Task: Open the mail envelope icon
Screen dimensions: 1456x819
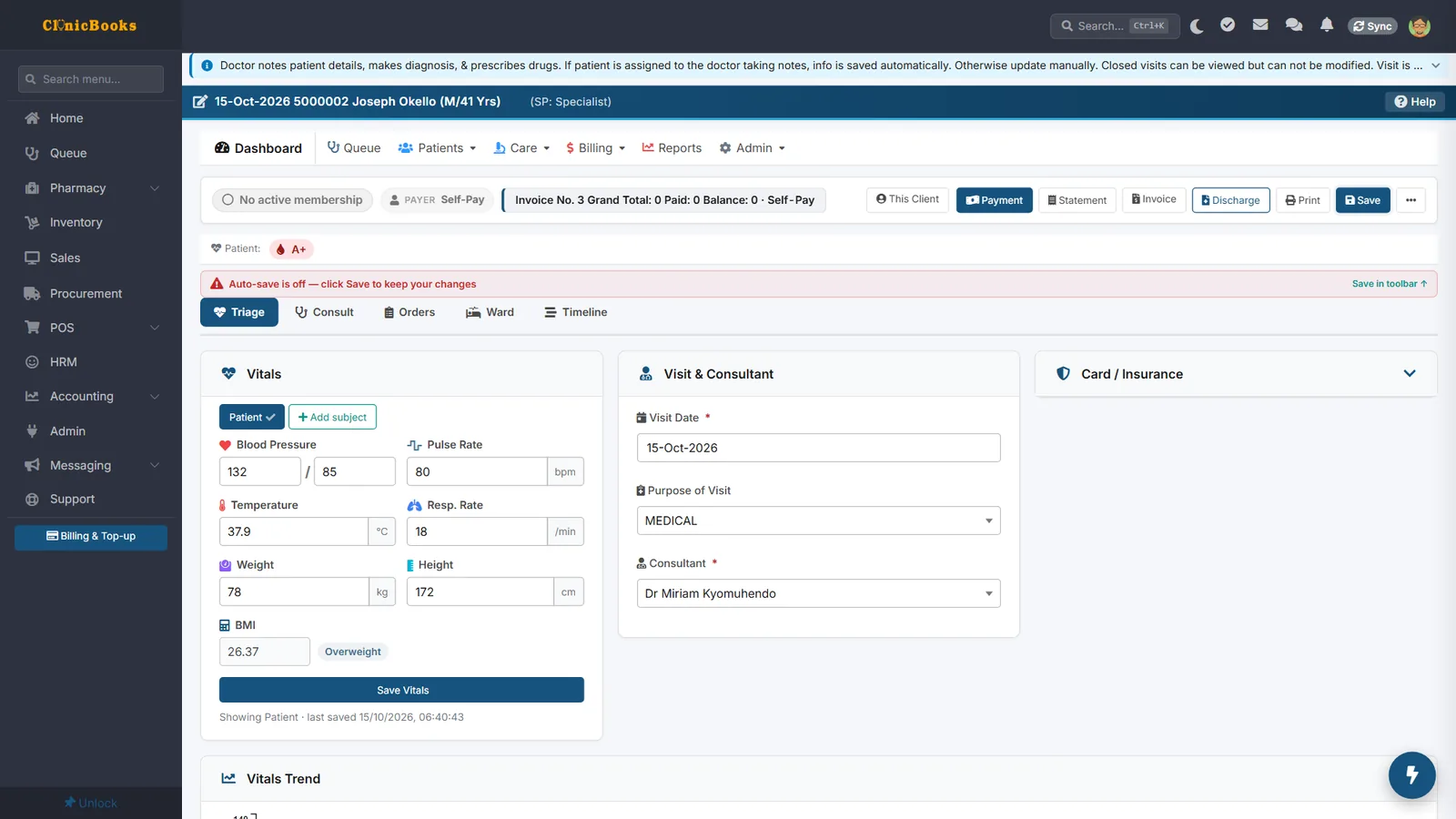Action: click(1260, 25)
